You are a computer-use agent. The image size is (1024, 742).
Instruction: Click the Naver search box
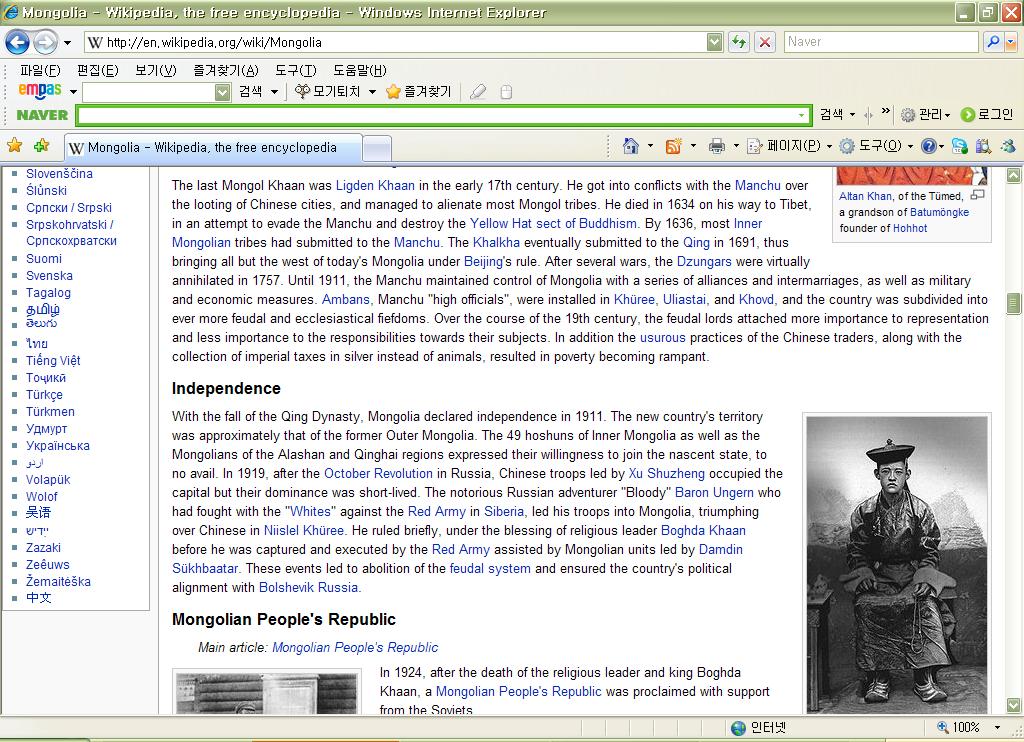coord(881,42)
